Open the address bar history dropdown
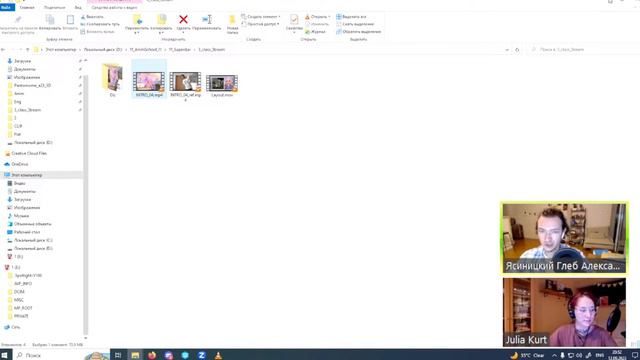The image size is (640, 360). pos(507,50)
